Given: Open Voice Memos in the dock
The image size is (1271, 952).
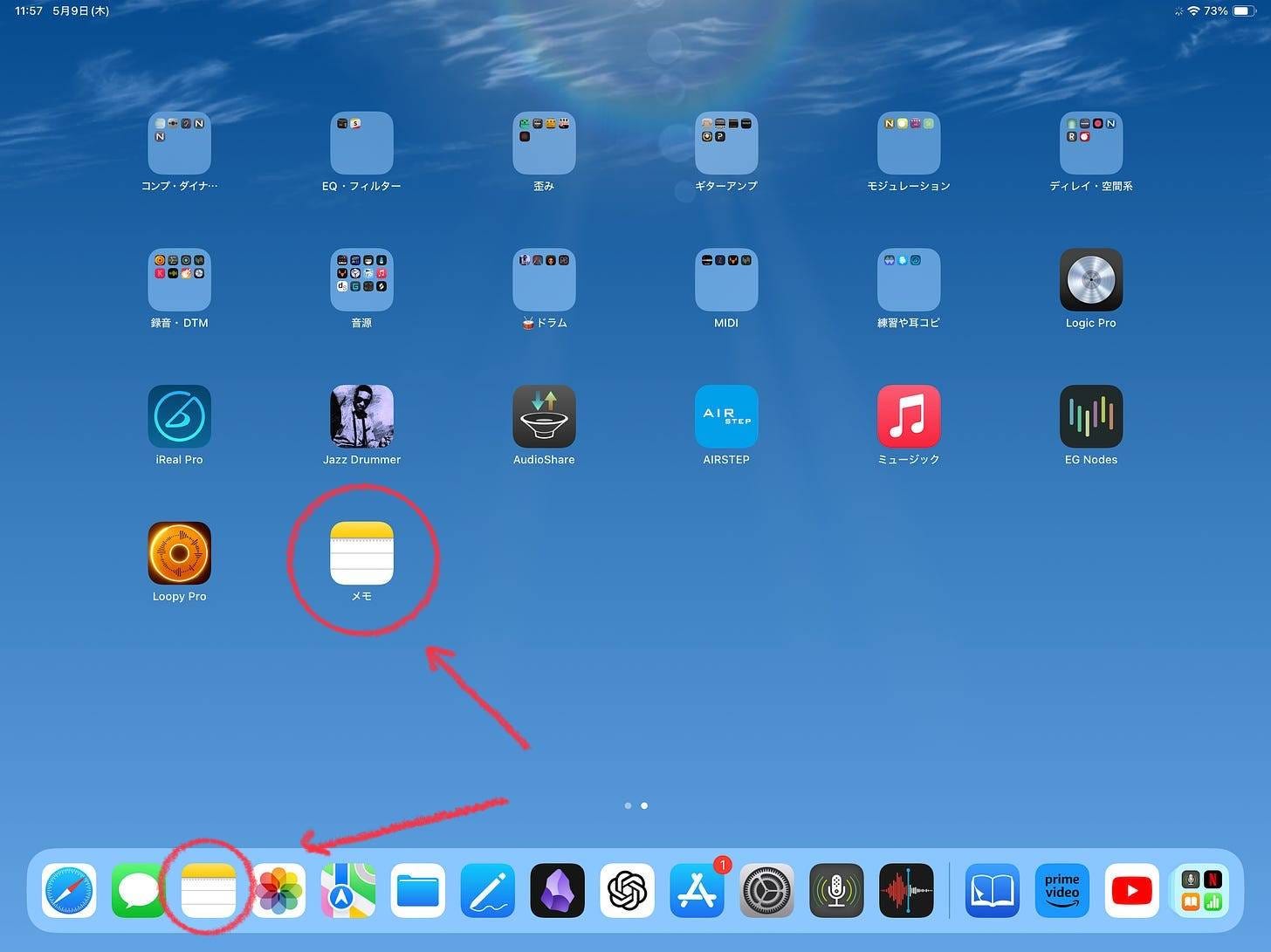Looking at the screenshot, I should [x=906, y=891].
